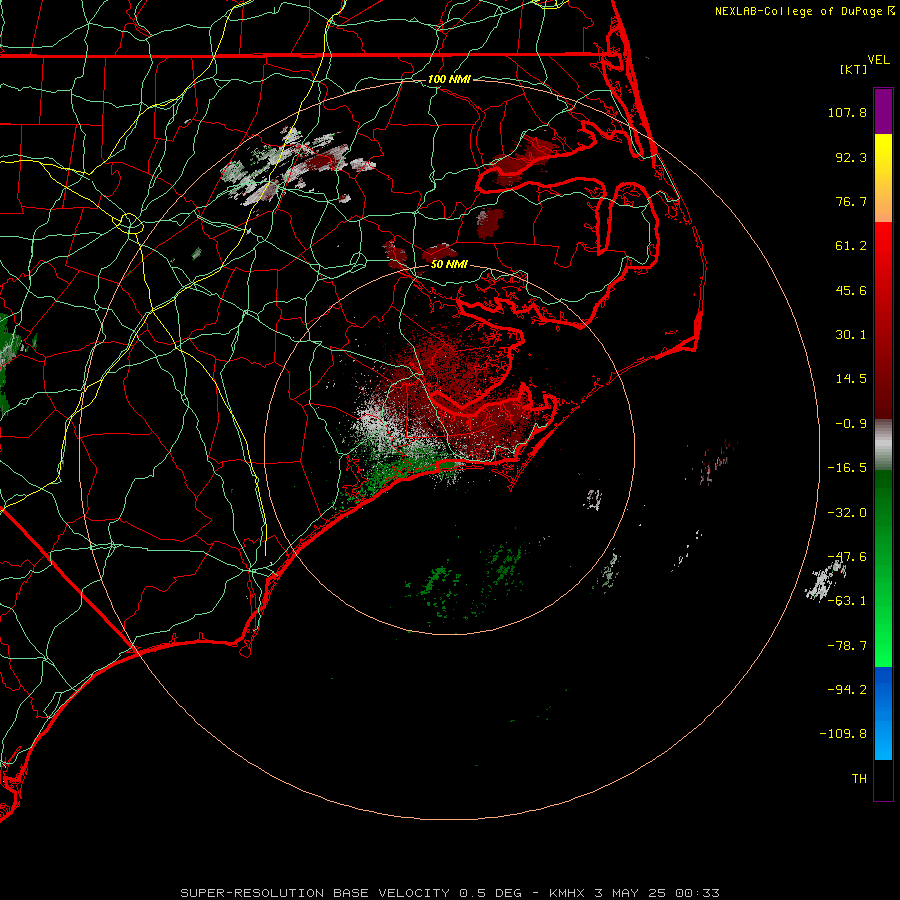Click the TH threshold label

point(859,779)
